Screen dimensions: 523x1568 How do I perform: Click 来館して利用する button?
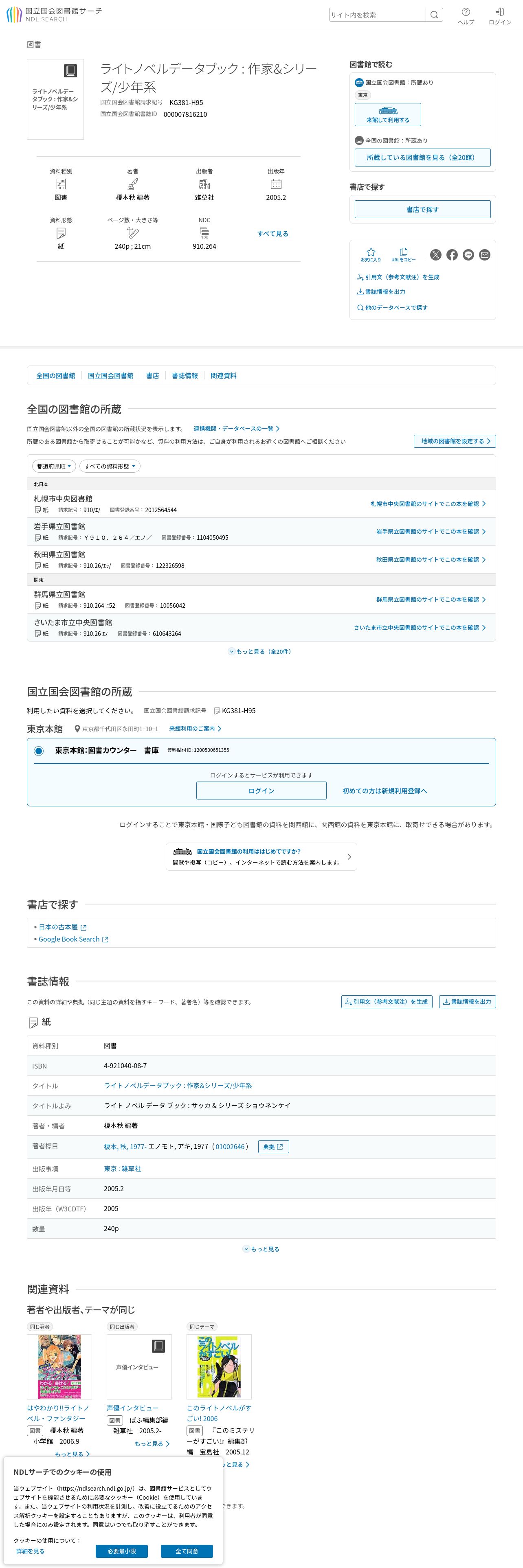pyautogui.click(x=388, y=114)
